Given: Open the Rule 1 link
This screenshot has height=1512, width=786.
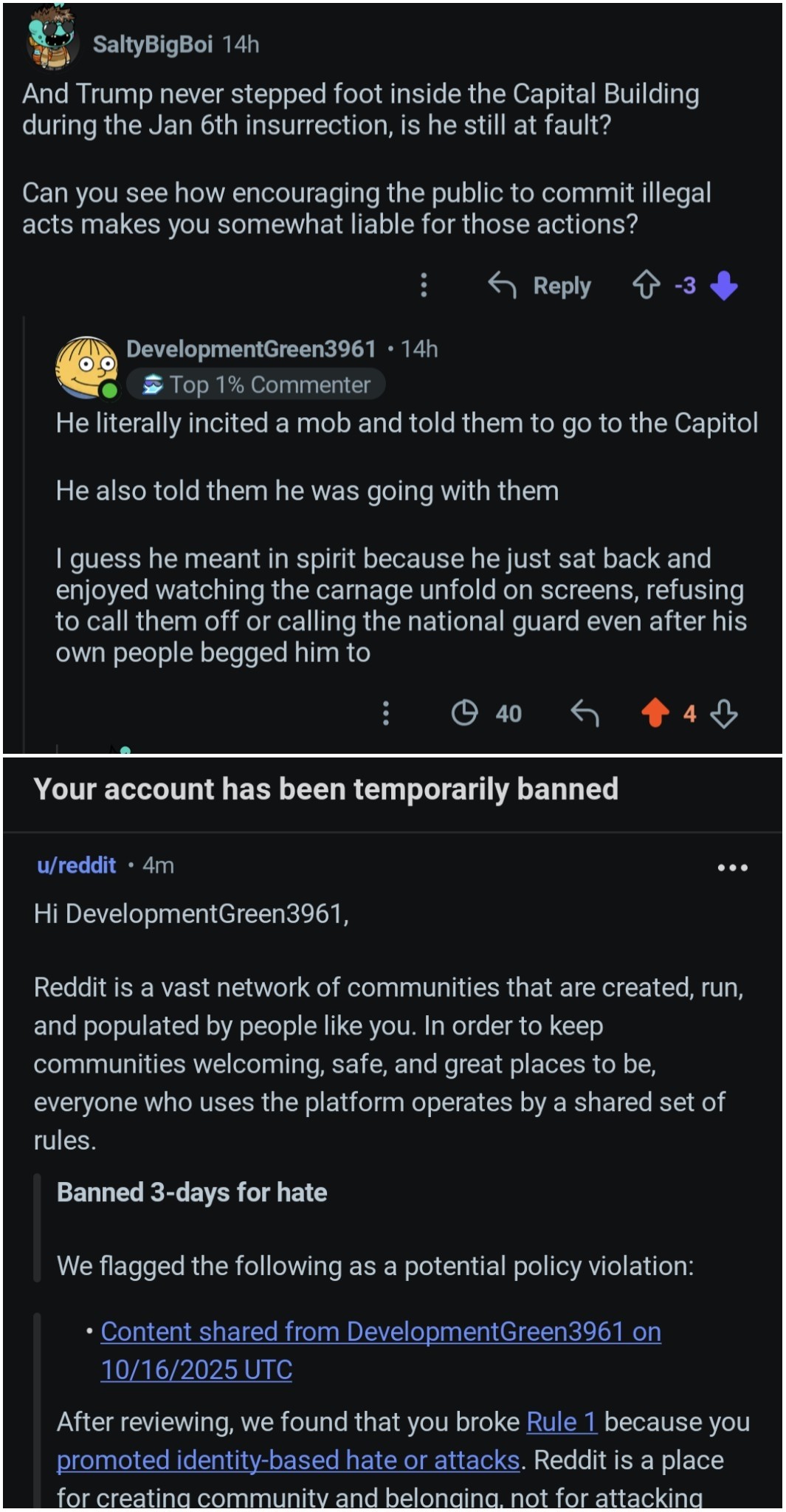Looking at the screenshot, I should pos(561,1422).
